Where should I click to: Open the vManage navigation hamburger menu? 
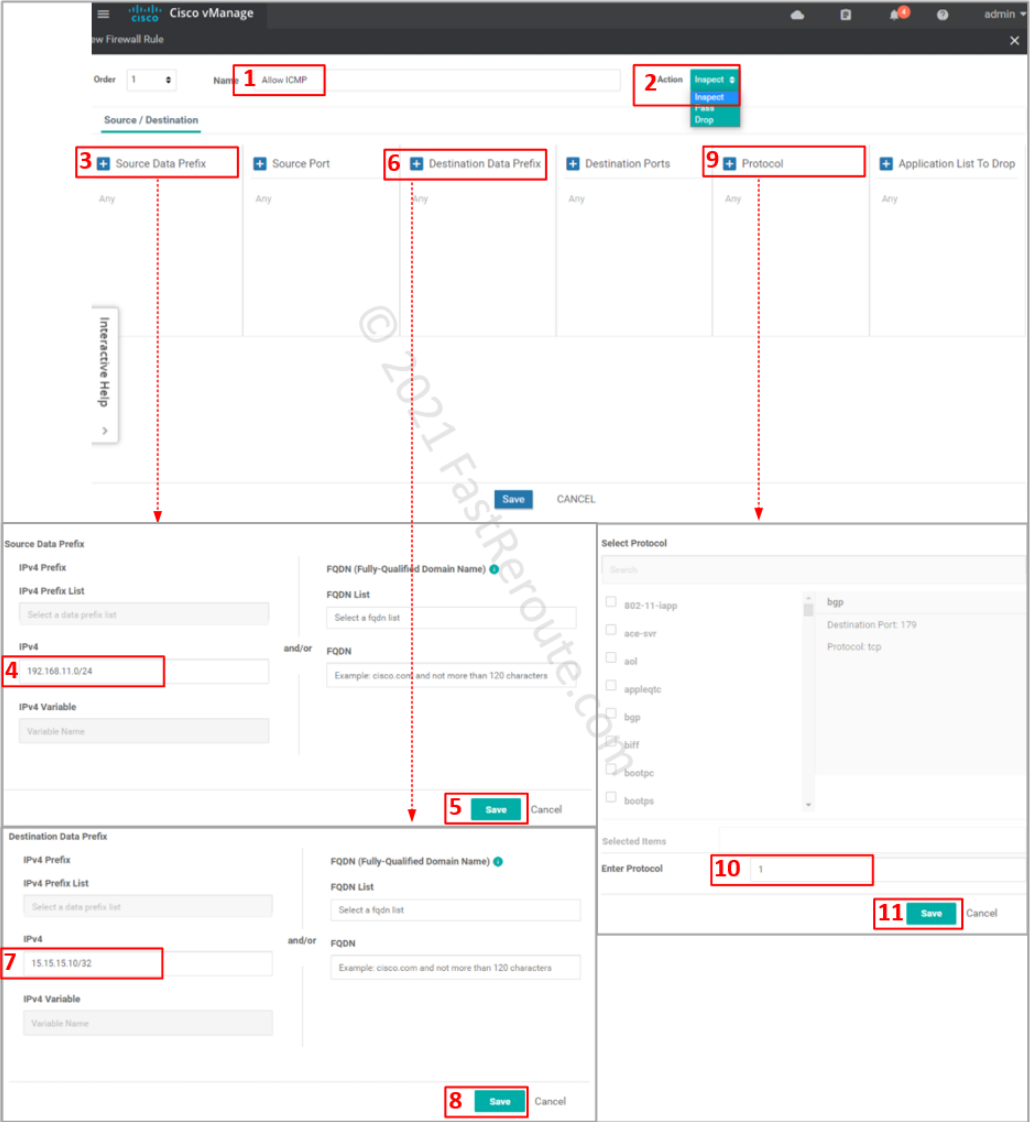click(x=103, y=14)
